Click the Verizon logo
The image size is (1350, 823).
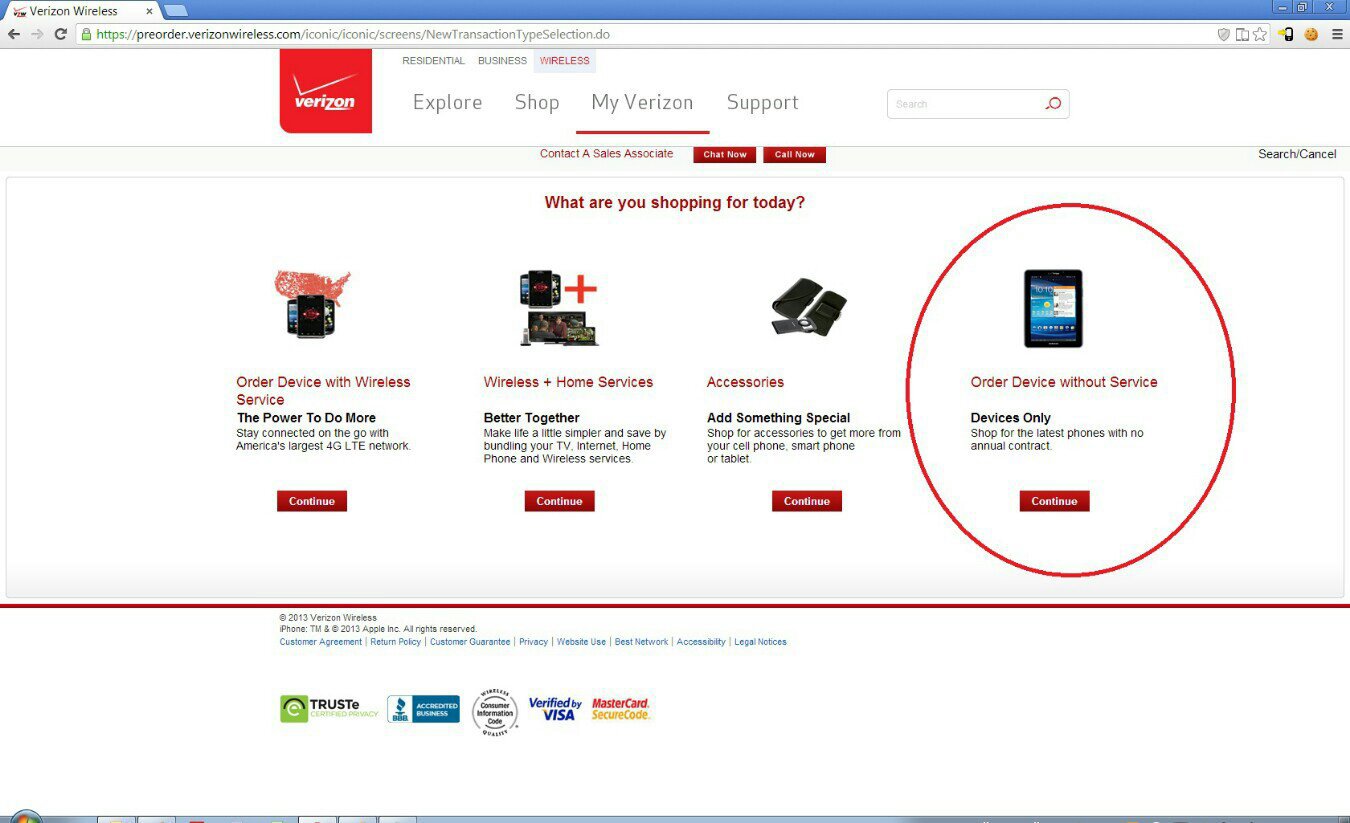[x=325, y=91]
